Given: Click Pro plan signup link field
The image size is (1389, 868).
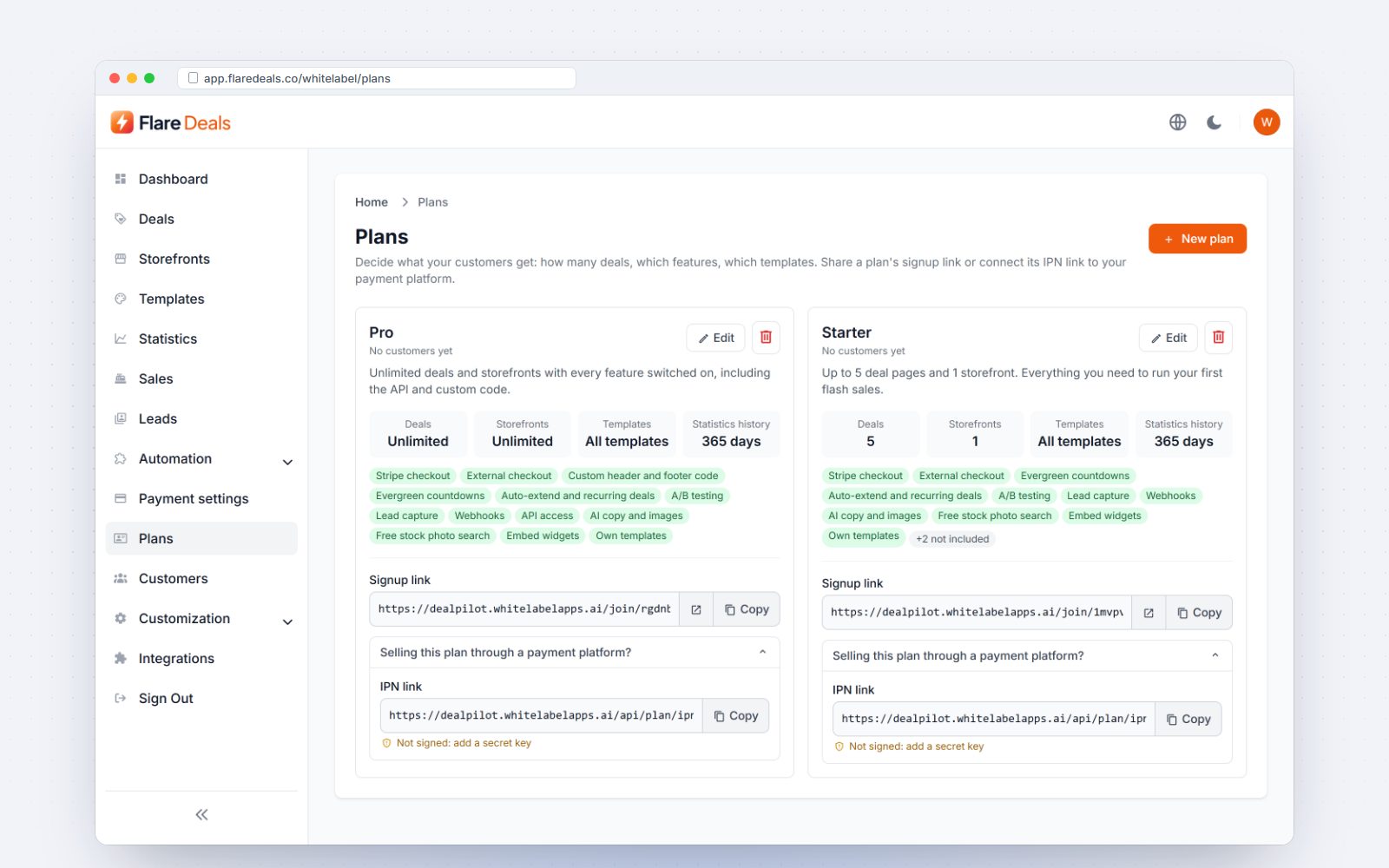Looking at the screenshot, I should tap(524, 609).
